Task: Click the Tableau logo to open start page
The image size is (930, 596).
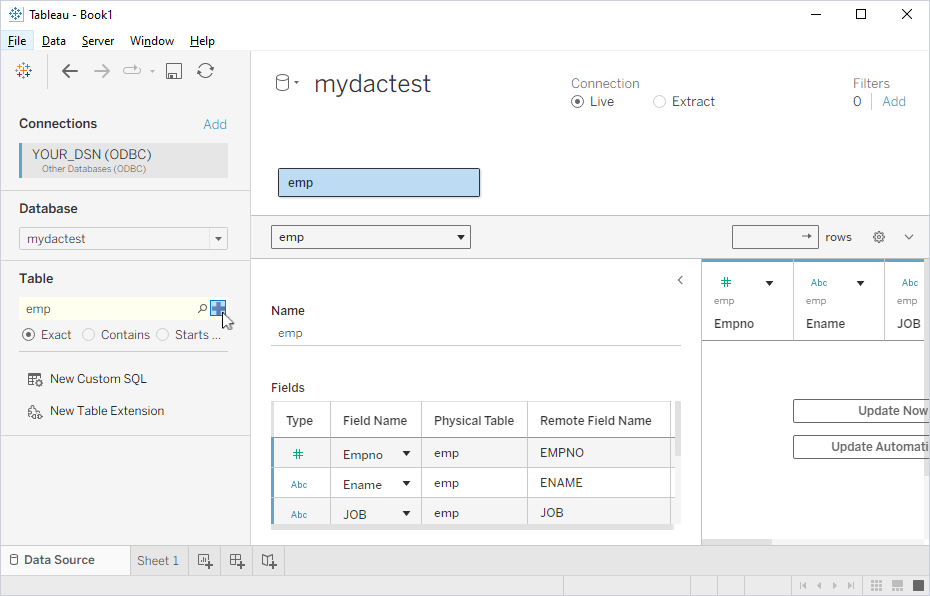Action: tap(24, 71)
